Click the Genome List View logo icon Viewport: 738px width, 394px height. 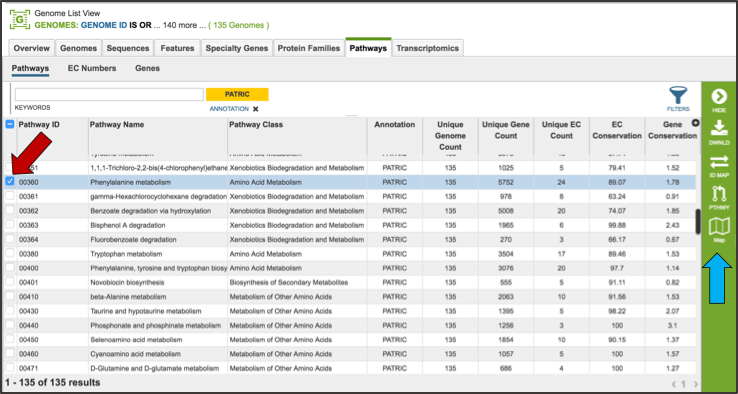[20, 19]
